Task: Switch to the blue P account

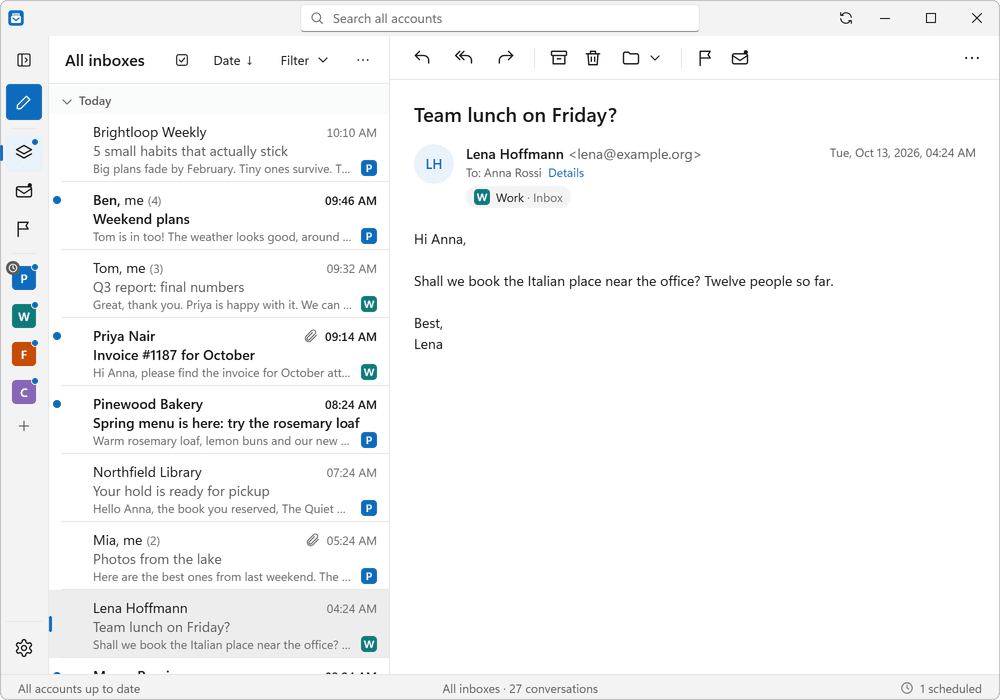Action: coord(24,278)
